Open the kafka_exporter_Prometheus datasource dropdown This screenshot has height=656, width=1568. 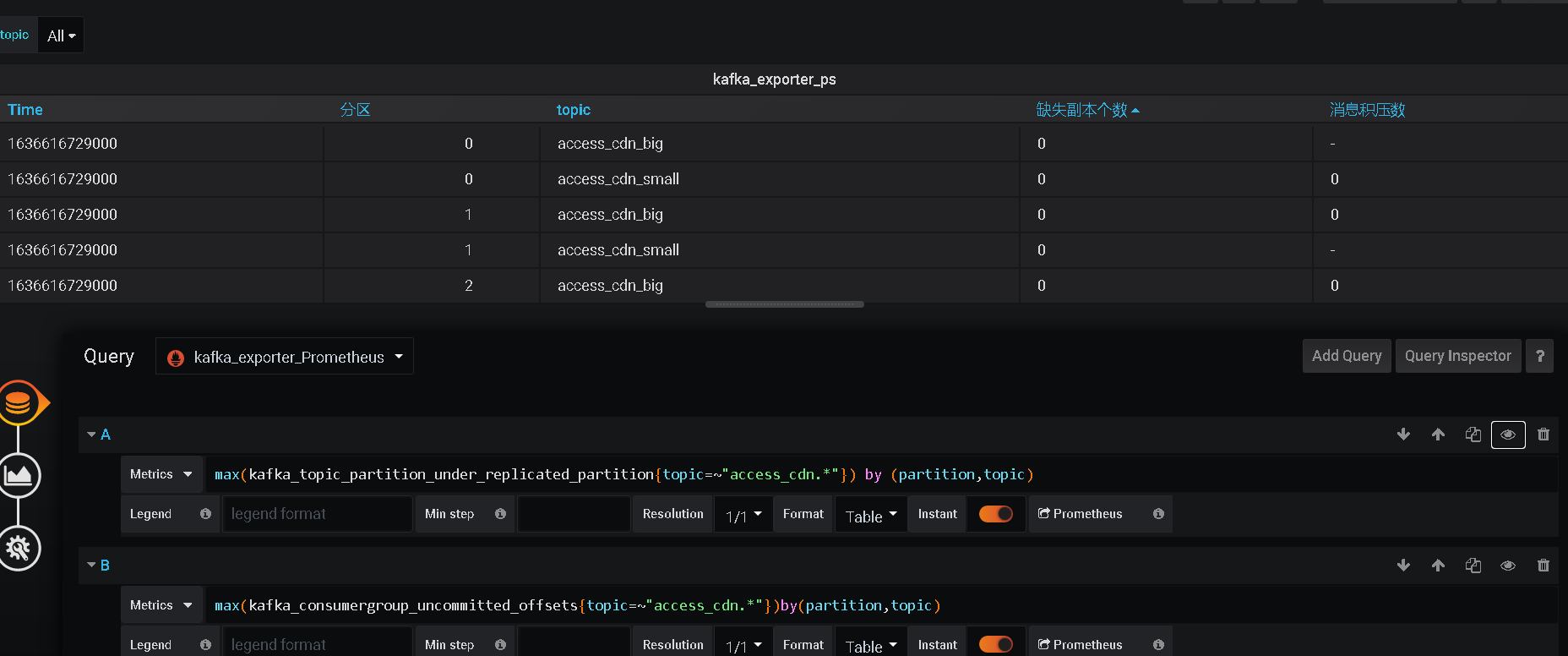(285, 357)
